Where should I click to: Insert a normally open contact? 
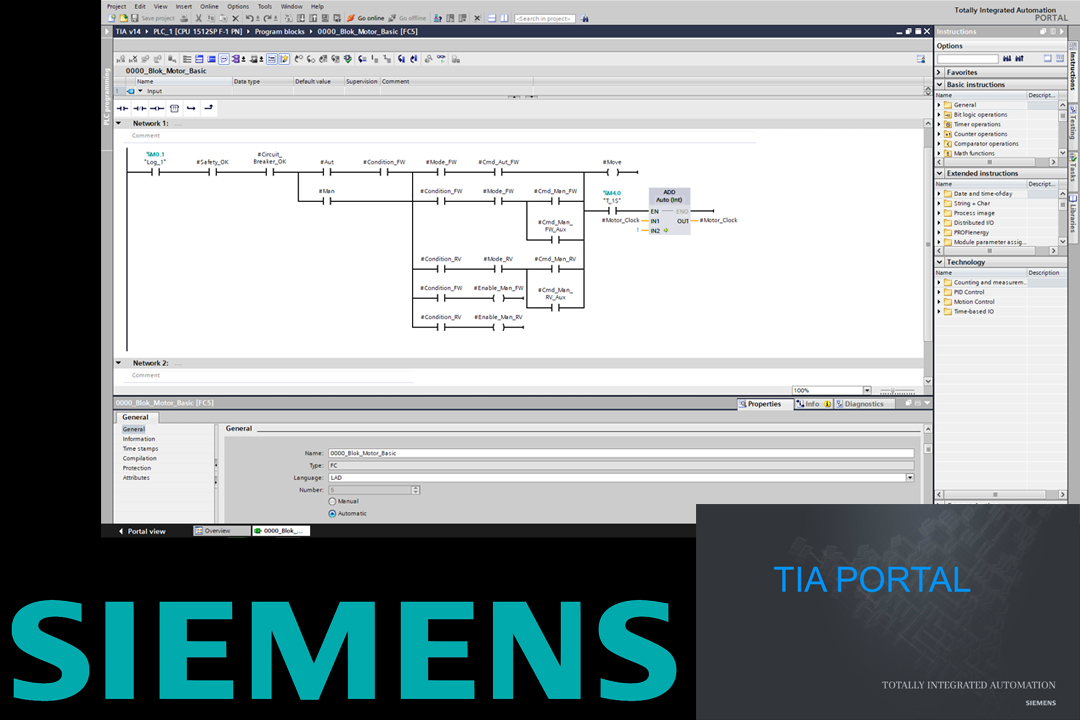click(123, 108)
